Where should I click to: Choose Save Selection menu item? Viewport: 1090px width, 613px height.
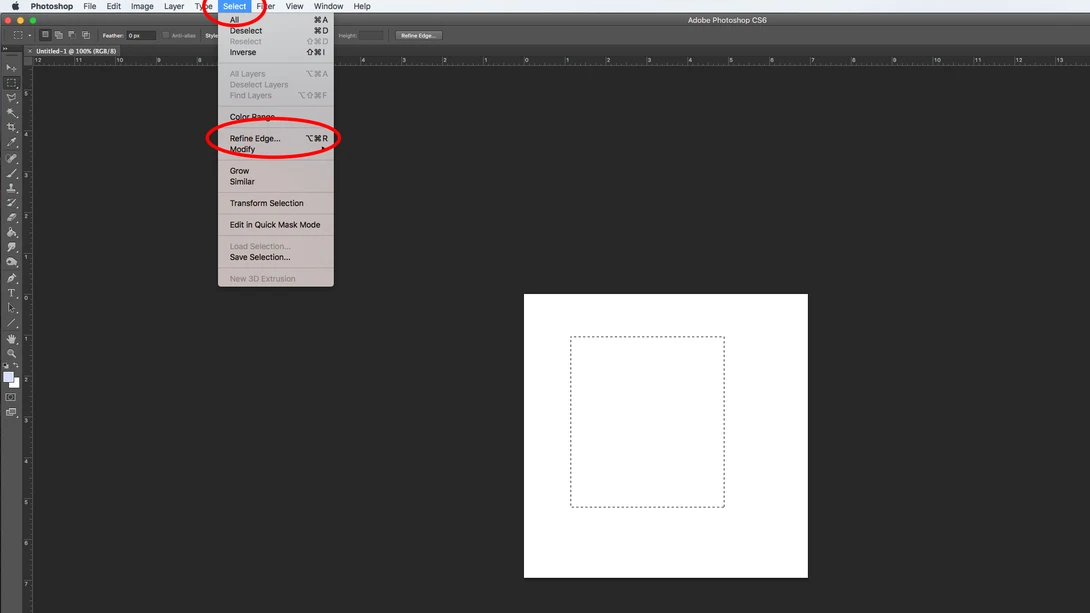click(276, 257)
